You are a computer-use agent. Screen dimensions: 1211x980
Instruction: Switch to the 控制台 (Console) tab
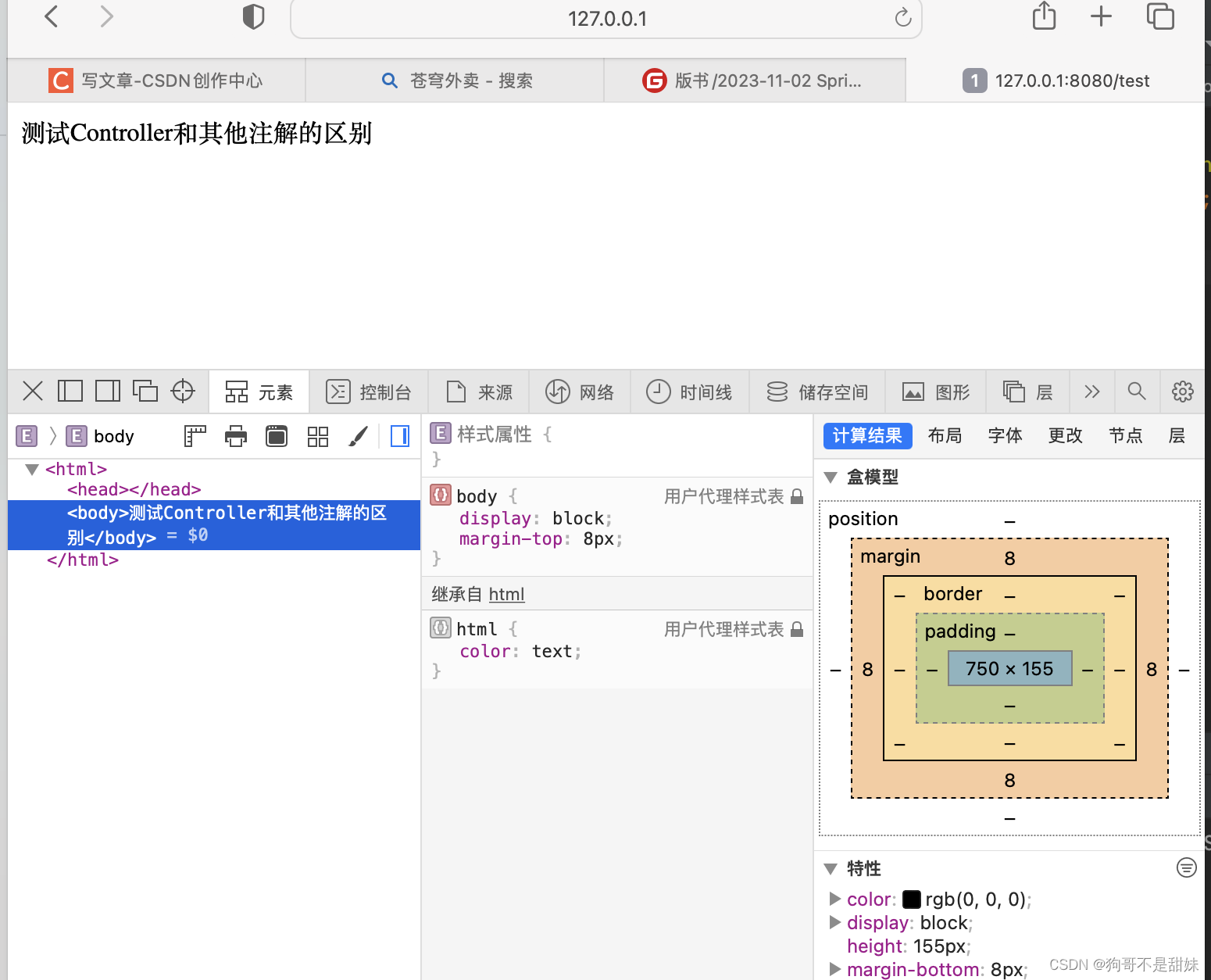(369, 392)
